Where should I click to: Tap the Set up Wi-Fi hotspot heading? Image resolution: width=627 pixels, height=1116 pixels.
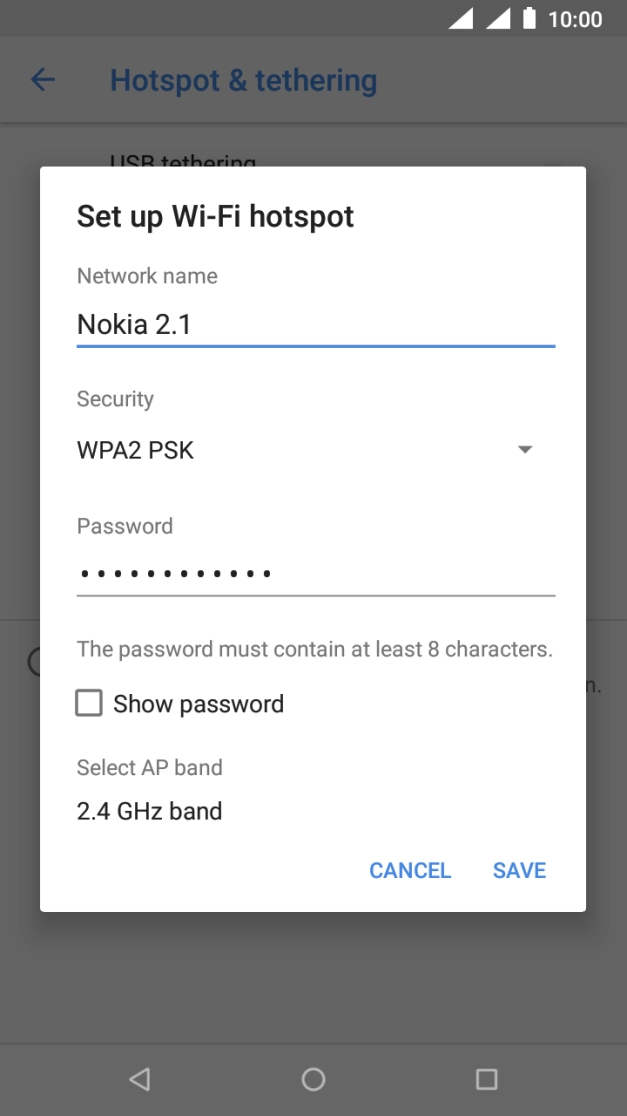coord(215,216)
